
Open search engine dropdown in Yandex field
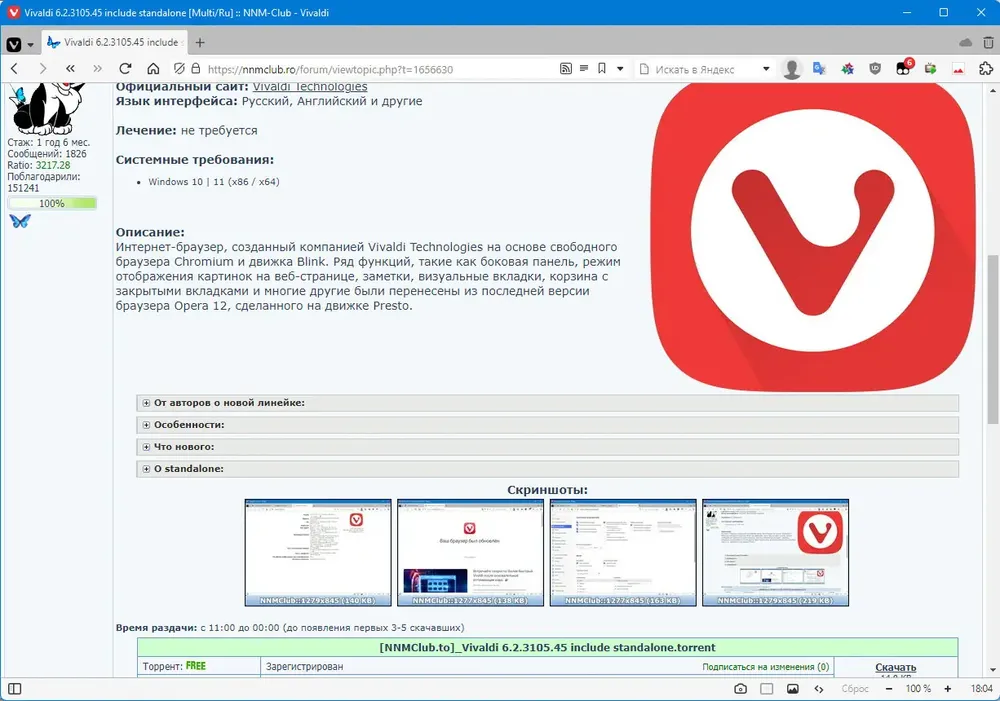tap(766, 69)
